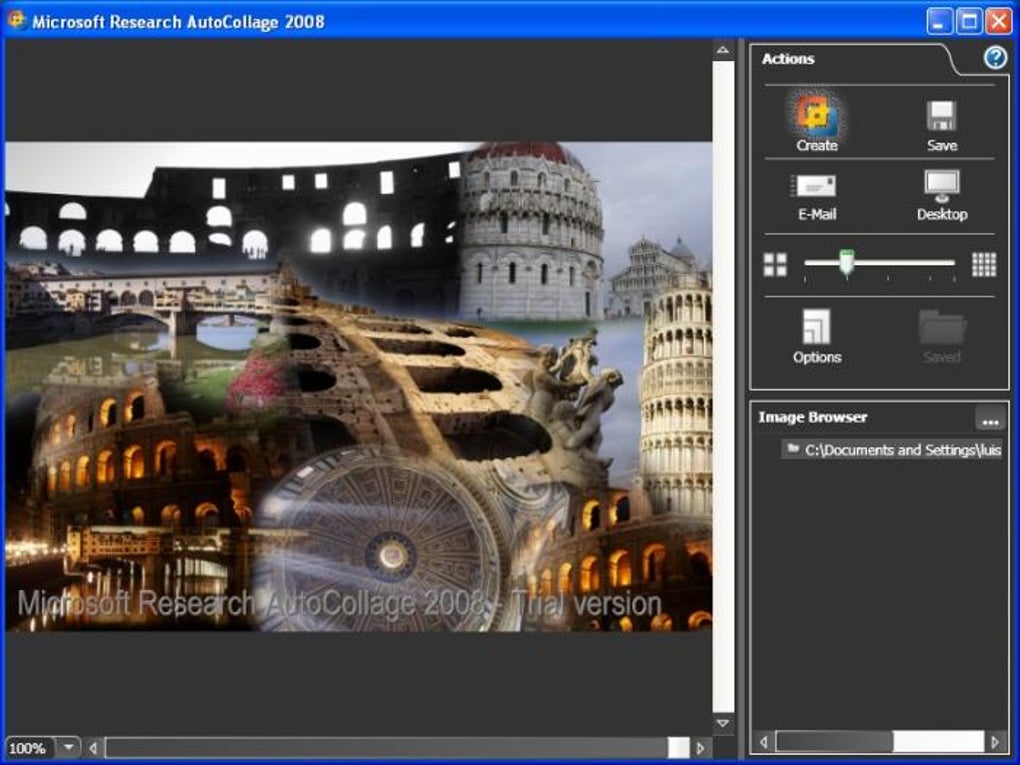Click the canvas vertical scrollbar down arrow
This screenshot has height=765, width=1020.
723,724
